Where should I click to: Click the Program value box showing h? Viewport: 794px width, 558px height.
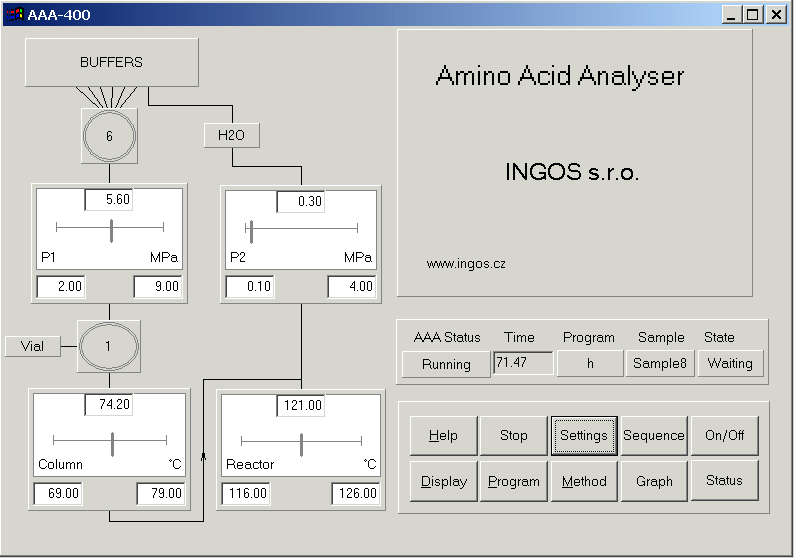click(590, 363)
